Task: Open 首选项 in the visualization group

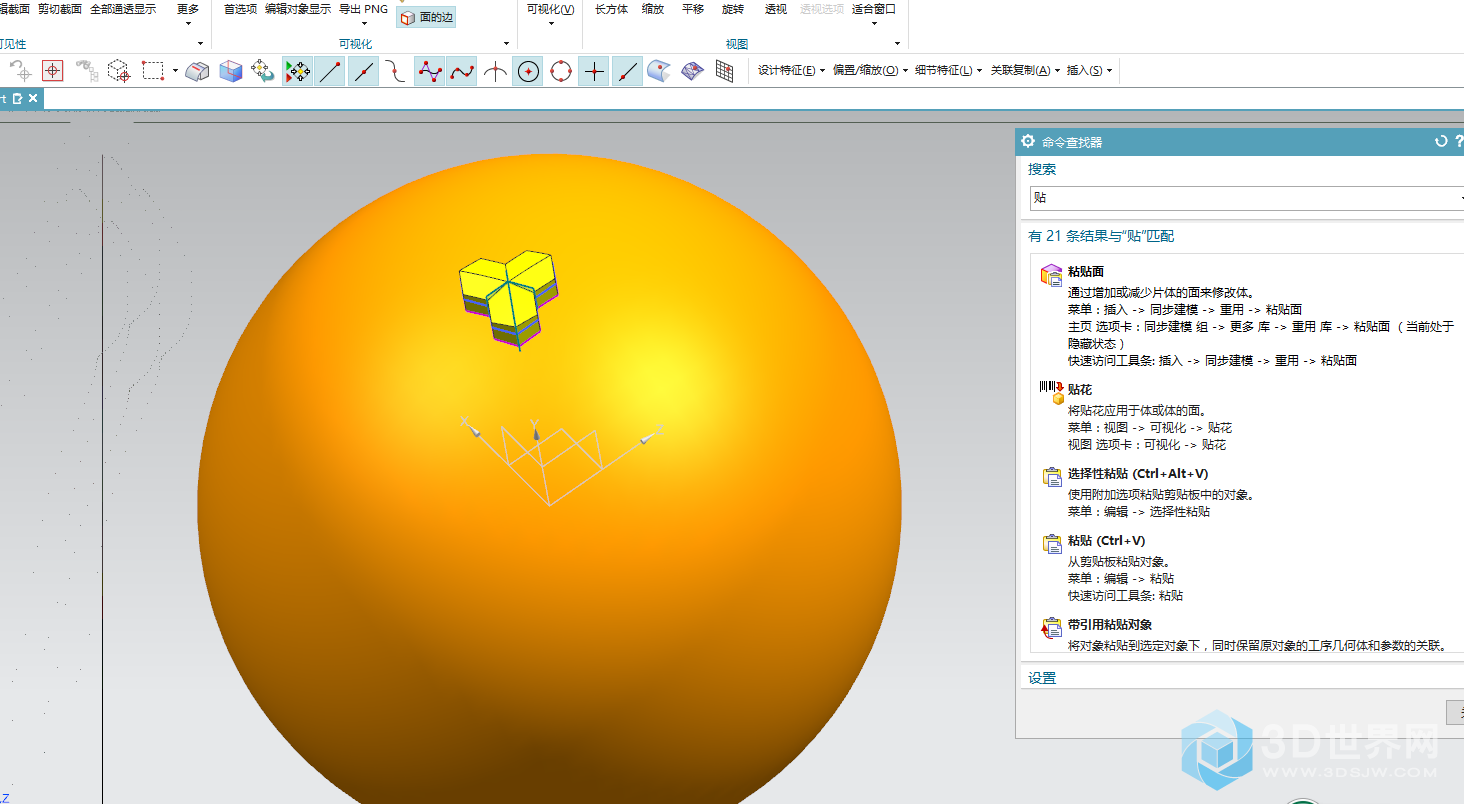Action: coord(240,9)
